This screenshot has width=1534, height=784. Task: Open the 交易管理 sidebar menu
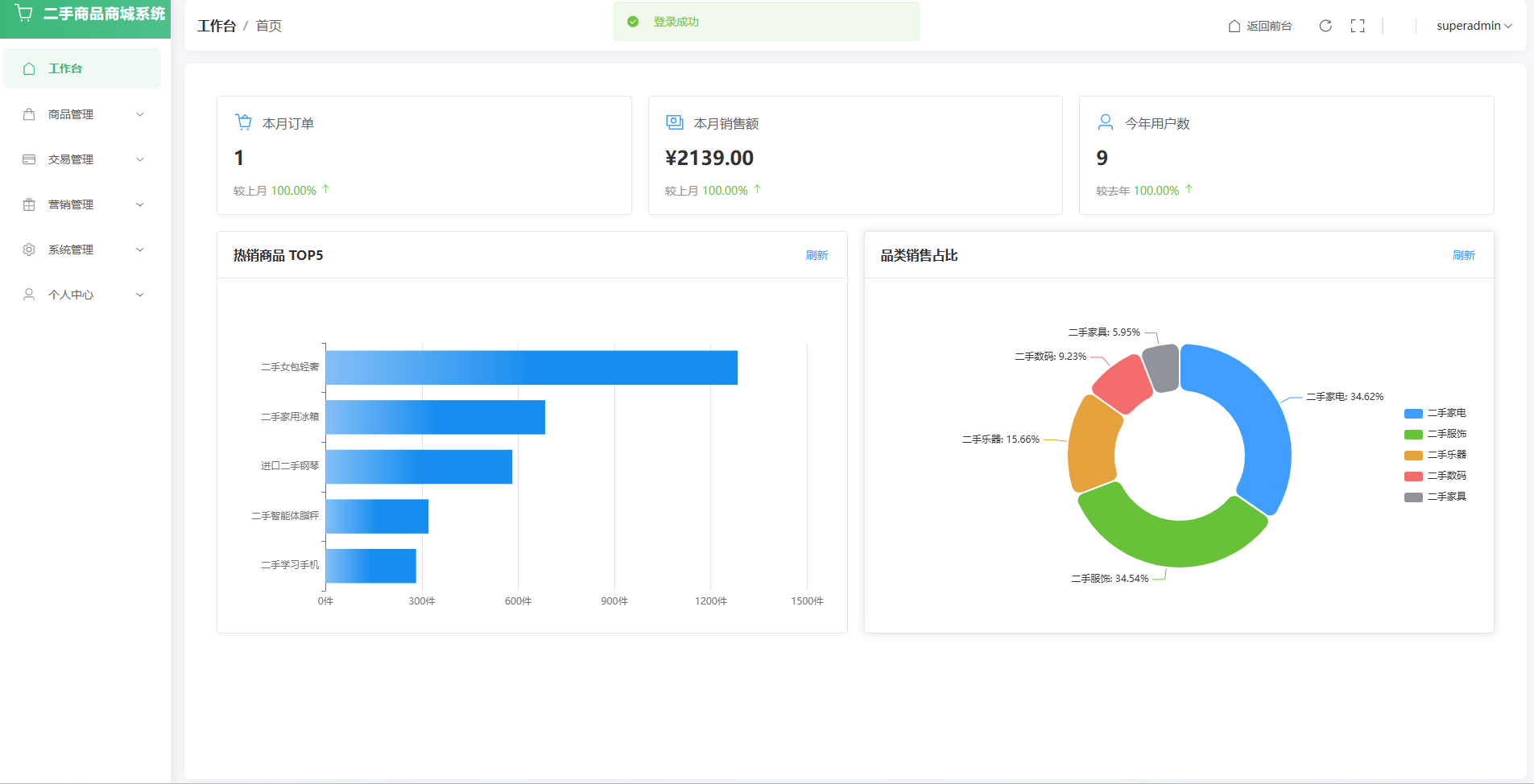click(x=71, y=159)
